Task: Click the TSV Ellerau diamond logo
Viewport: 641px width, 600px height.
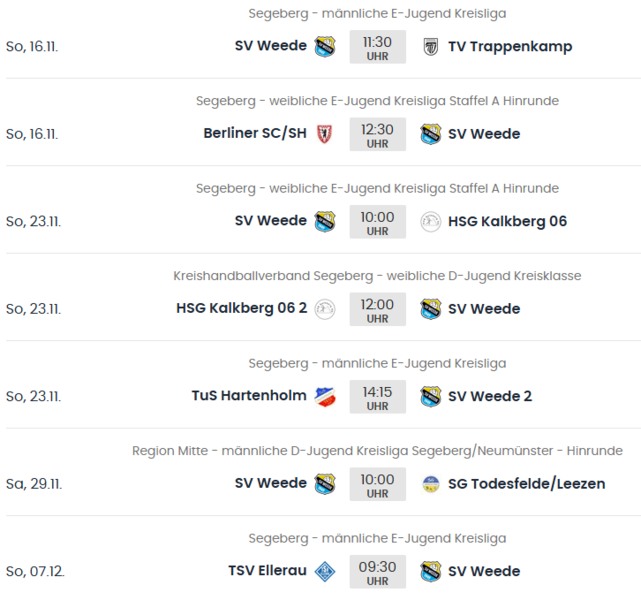Action: click(x=324, y=571)
